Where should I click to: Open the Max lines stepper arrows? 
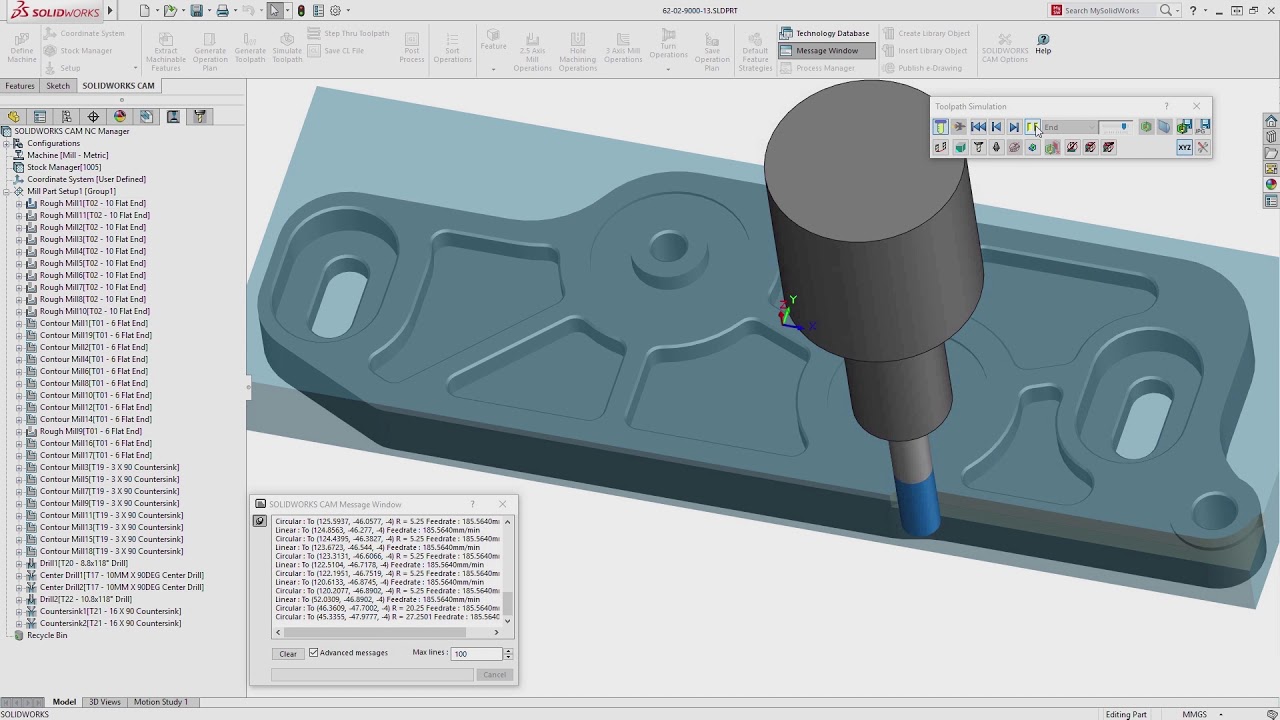click(508, 653)
